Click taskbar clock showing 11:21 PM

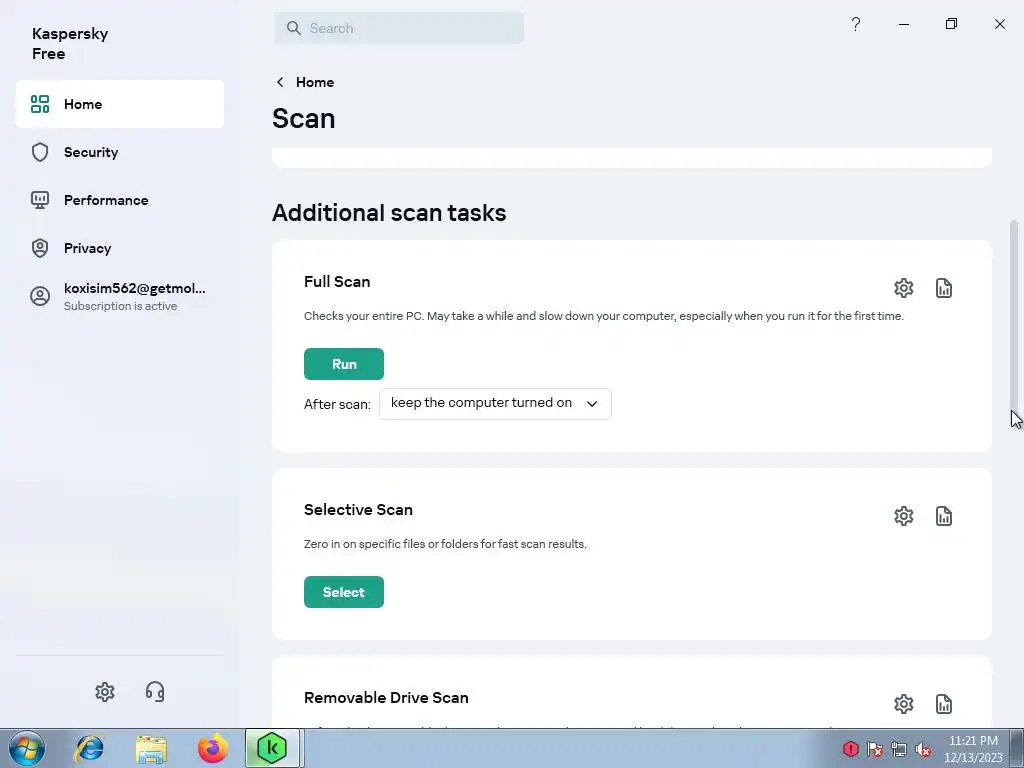pyautogui.click(x=973, y=748)
